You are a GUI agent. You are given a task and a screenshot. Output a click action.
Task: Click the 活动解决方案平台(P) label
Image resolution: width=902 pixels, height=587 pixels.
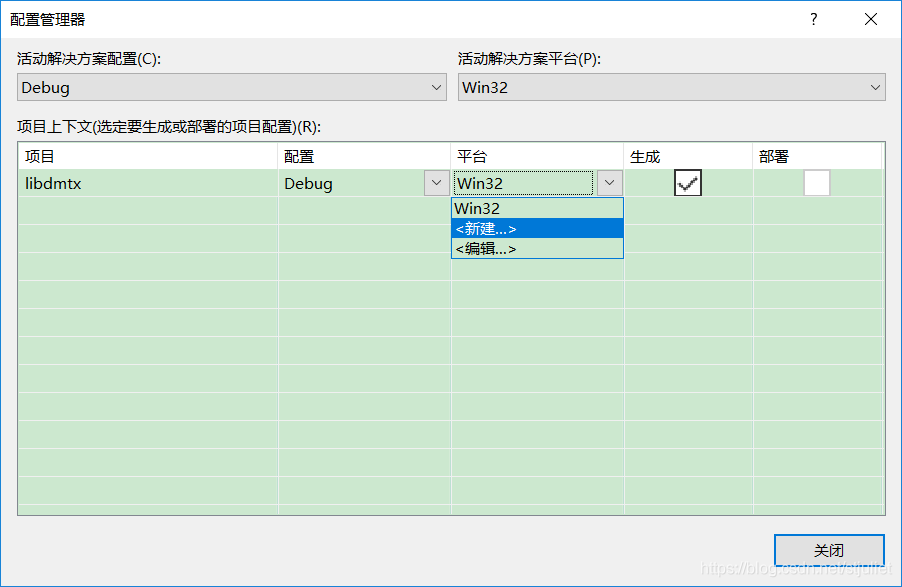tap(530, 59)
